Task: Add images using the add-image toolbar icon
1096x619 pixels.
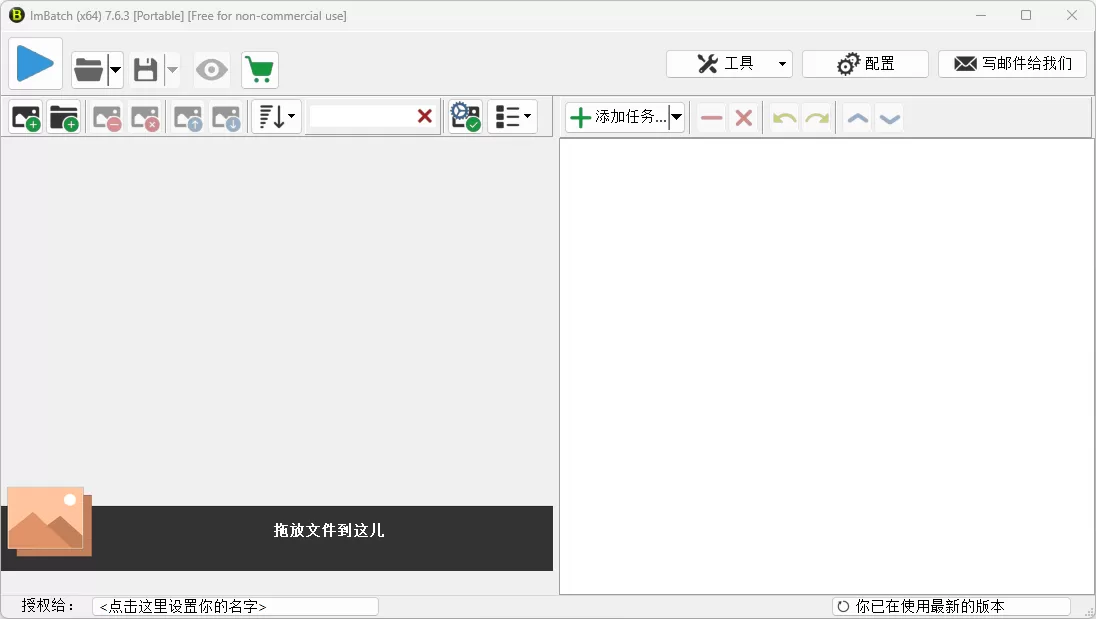Action: click(x=24, y=116)
